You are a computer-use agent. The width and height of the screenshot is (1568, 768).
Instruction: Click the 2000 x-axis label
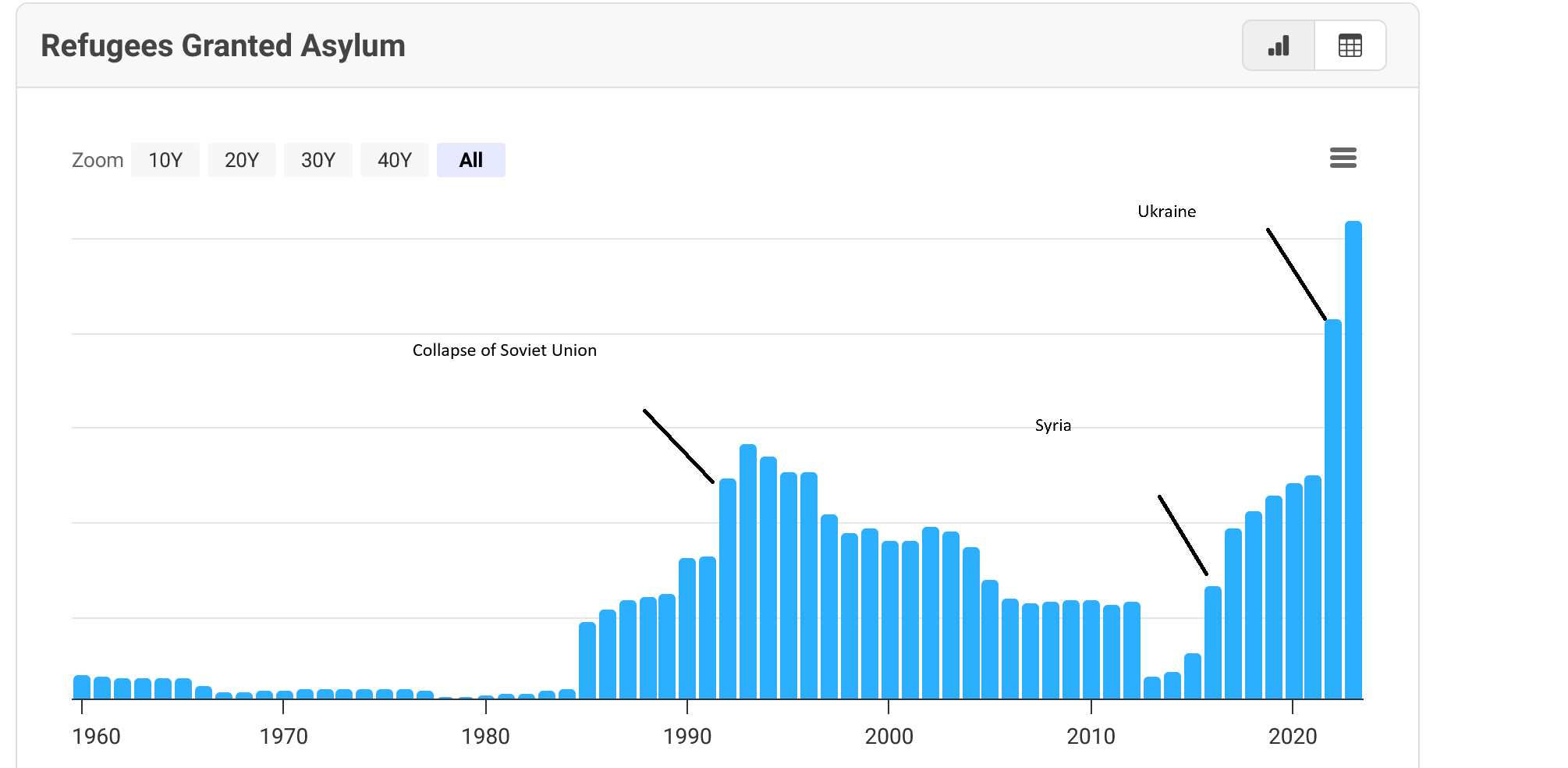click(889, 736)
